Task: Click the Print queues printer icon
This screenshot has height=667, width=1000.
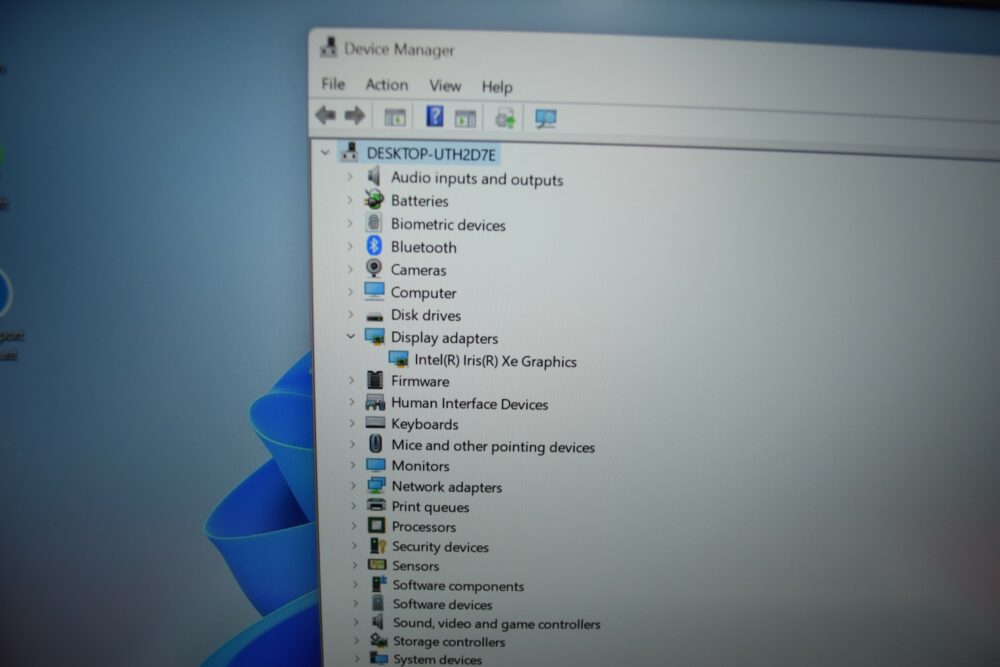Action: [376, 505]
